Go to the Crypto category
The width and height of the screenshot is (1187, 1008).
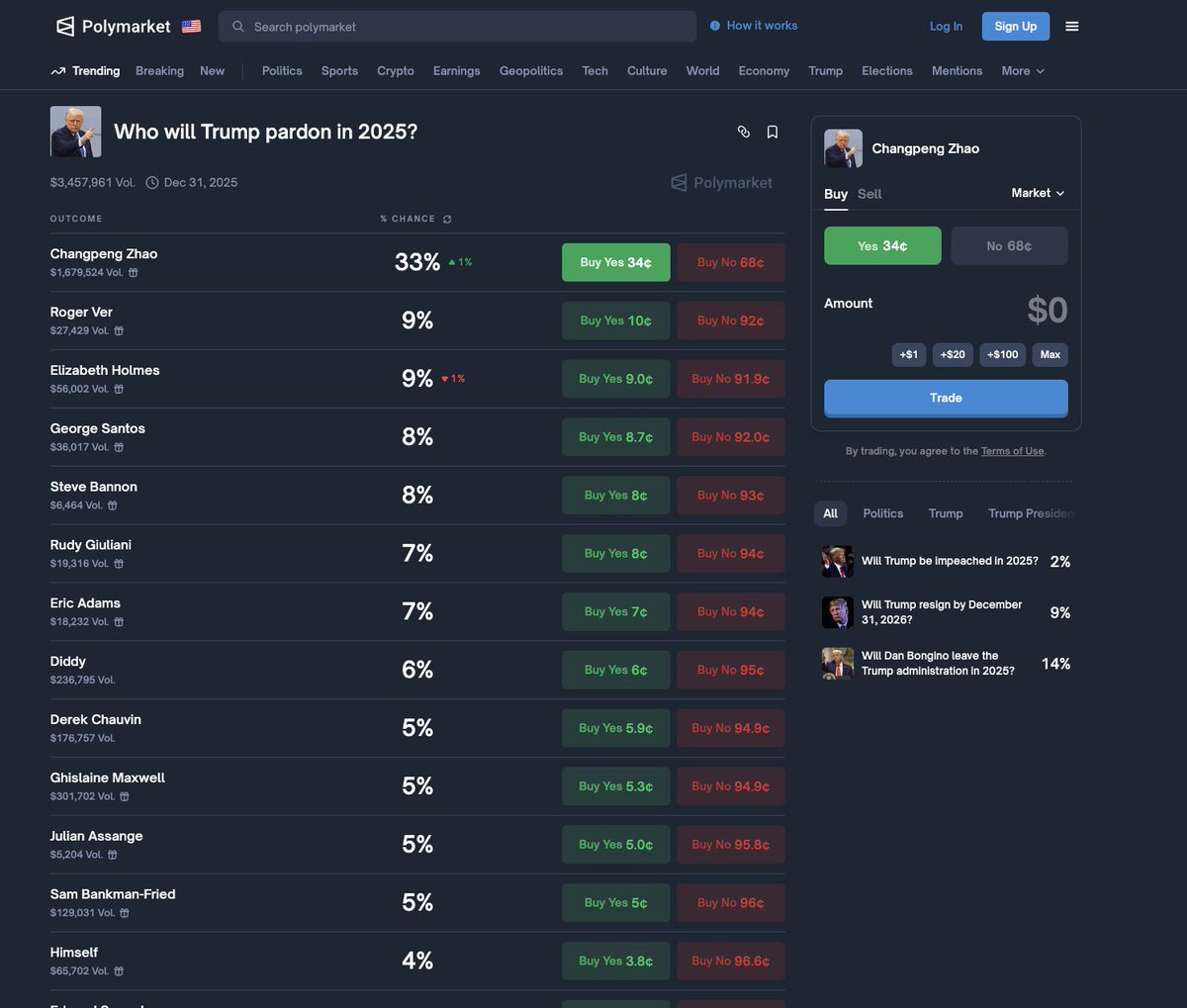click(x=396, y=71)
